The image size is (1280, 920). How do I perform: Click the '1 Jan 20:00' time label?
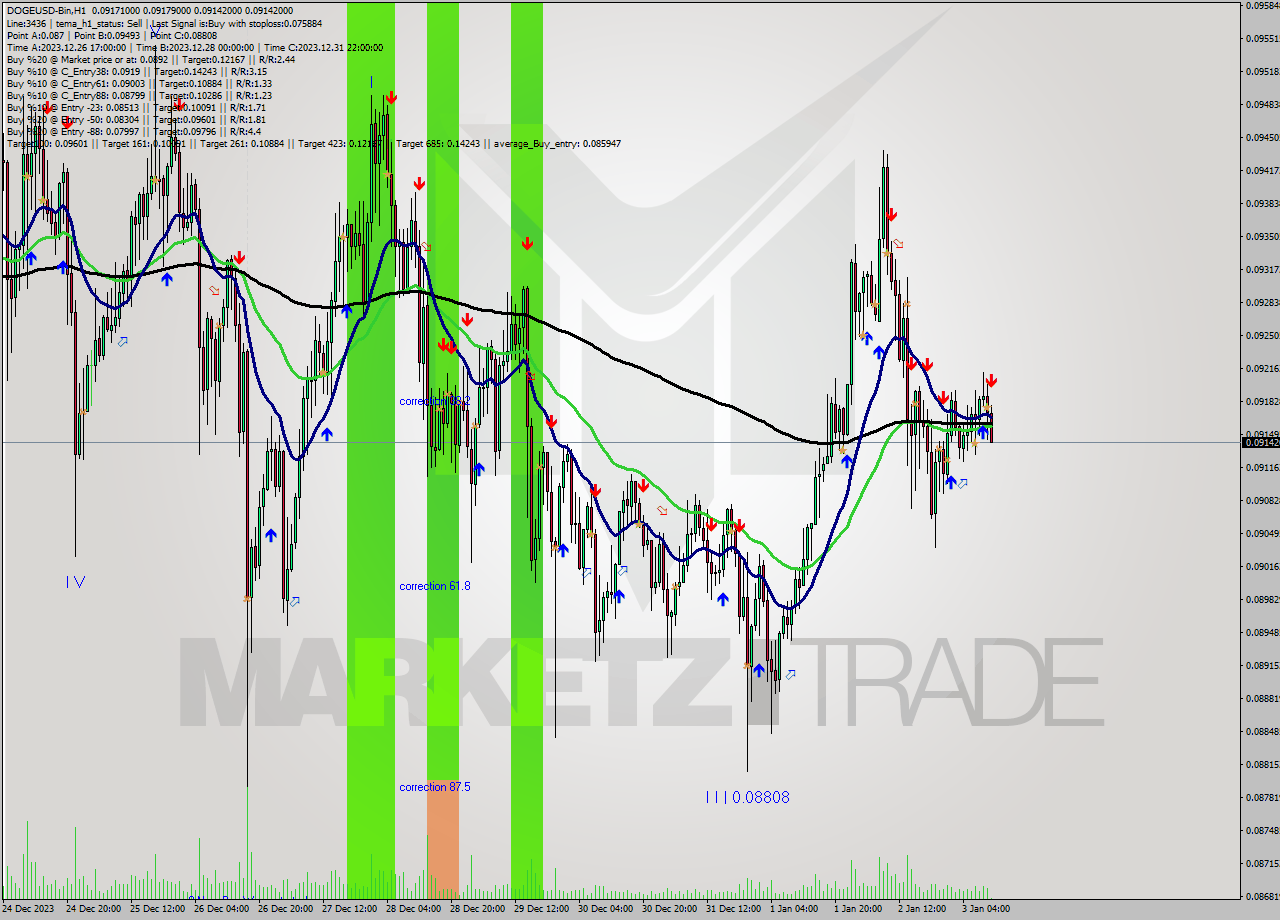tap(859, 909)
